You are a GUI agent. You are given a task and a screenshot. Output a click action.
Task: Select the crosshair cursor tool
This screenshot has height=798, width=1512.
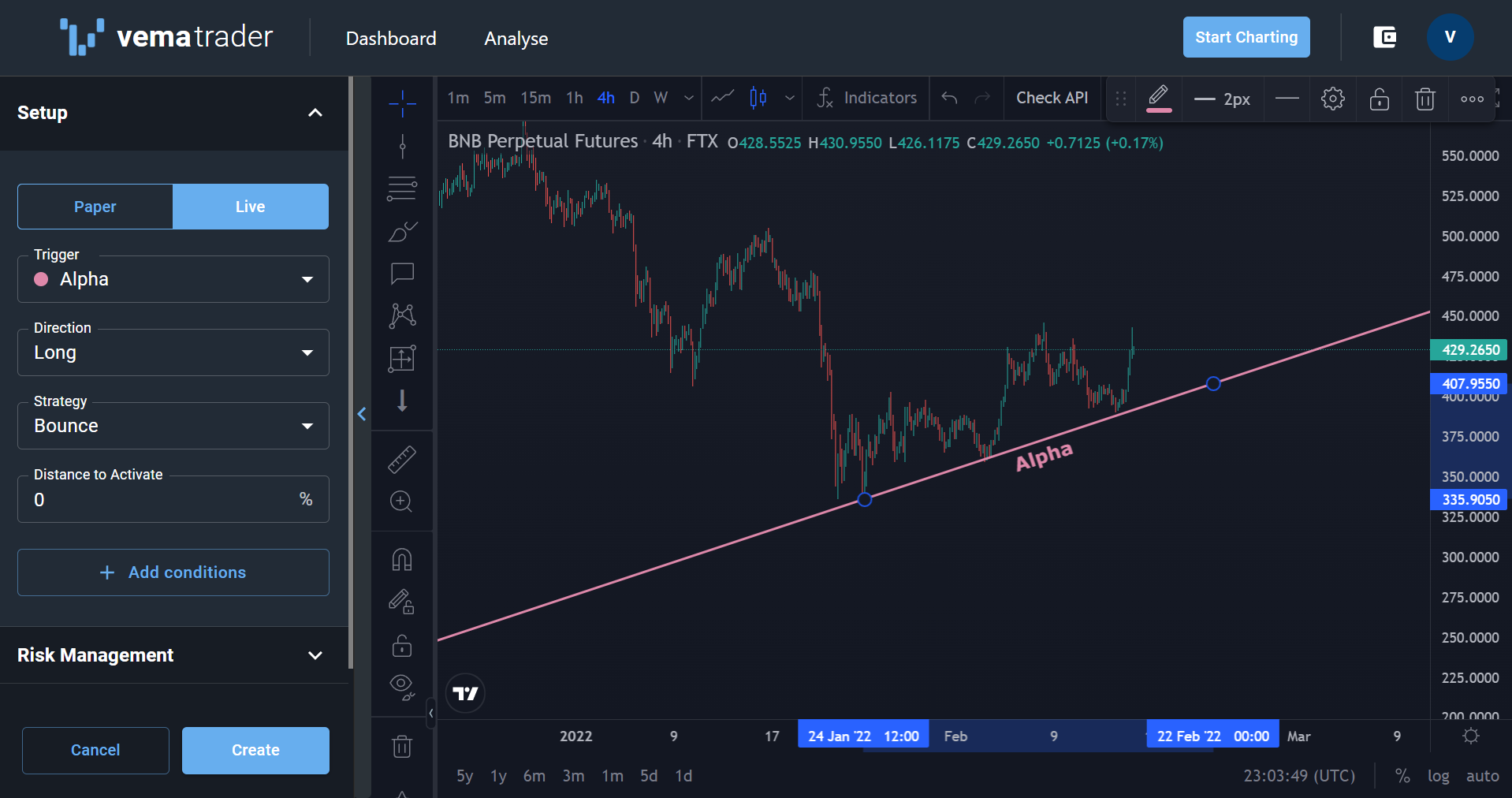coord(402,103)
